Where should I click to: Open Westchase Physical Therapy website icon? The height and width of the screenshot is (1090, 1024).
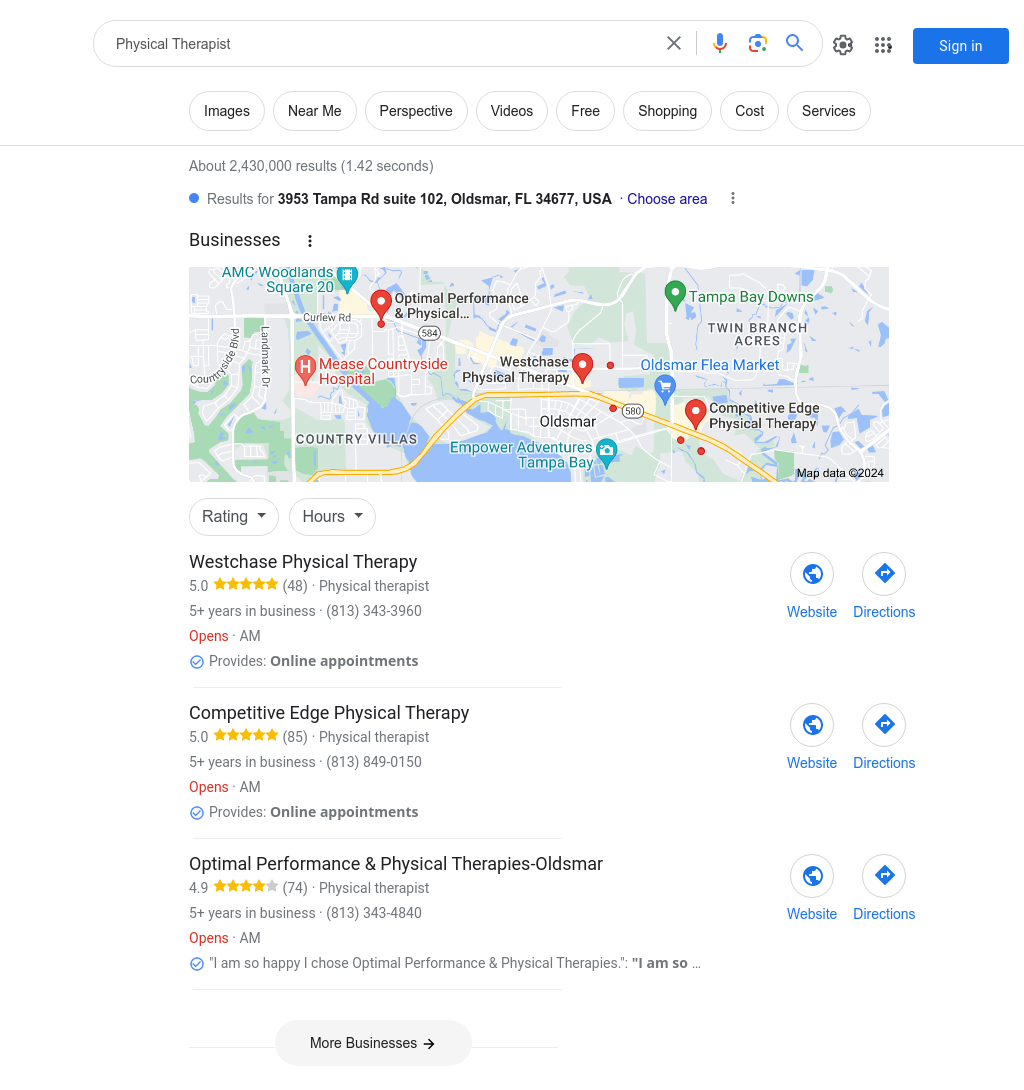click(812, 574)
